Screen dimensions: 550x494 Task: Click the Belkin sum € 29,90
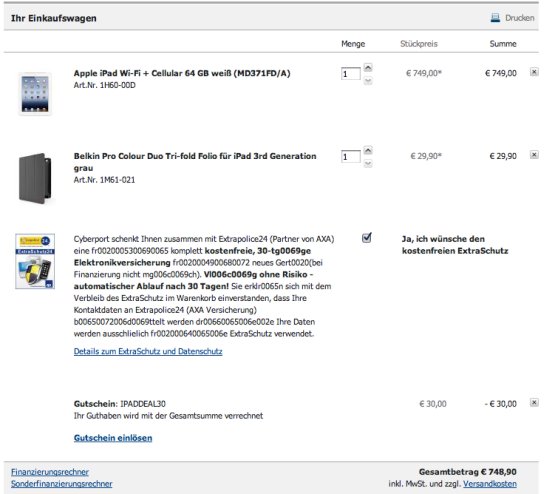pos(503,156)
